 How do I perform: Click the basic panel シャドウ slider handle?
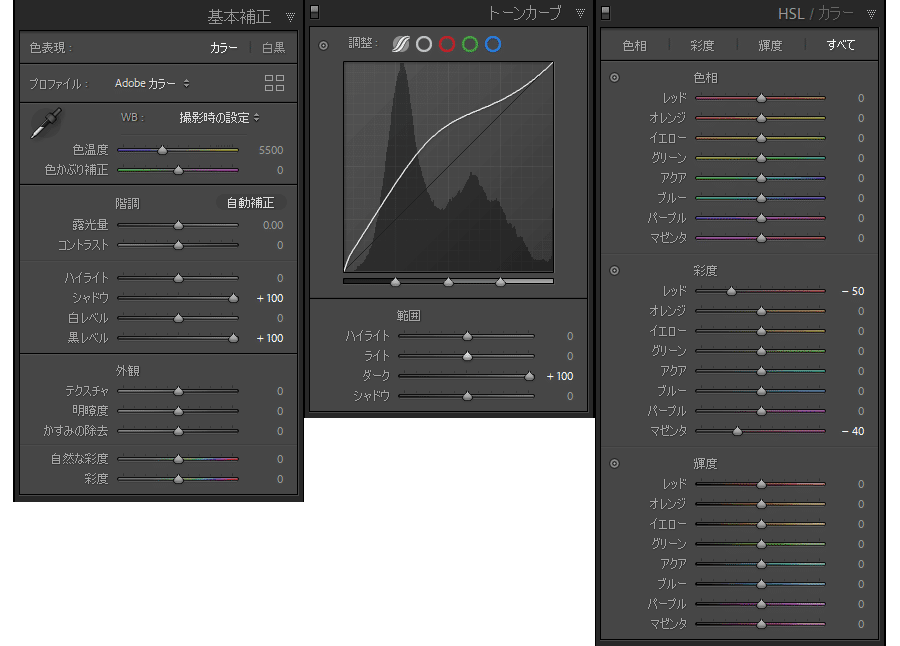click(234, 299)
